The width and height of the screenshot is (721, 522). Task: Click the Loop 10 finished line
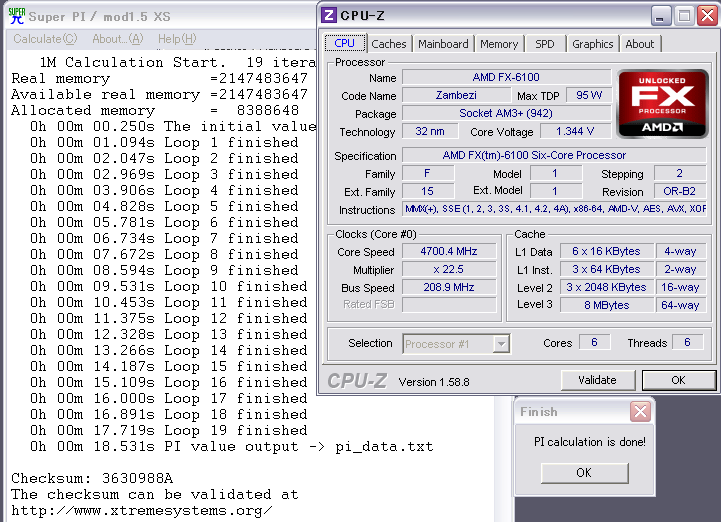(x=169, y=287)
